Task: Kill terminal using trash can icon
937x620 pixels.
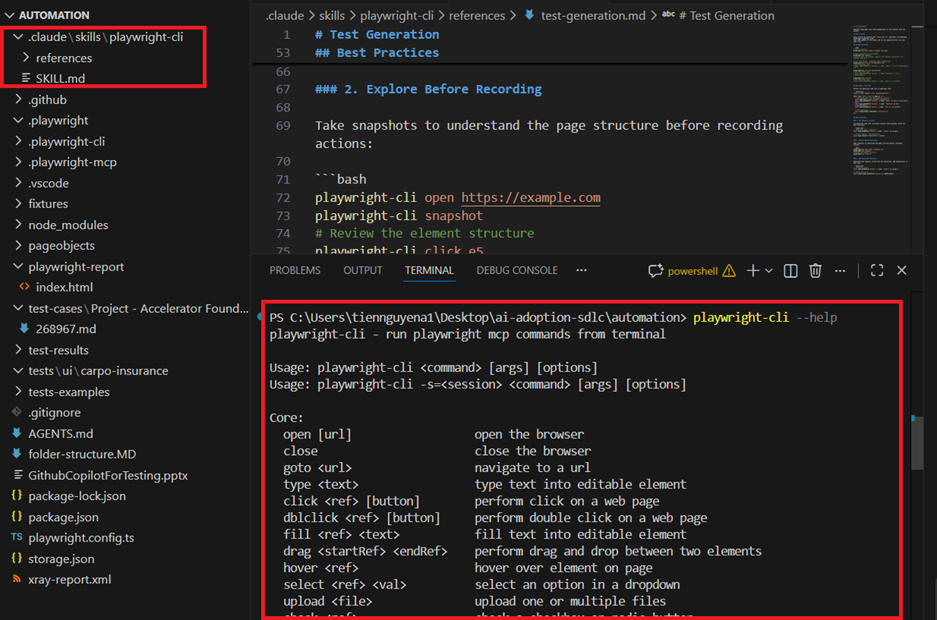Action: pos(815,271)
